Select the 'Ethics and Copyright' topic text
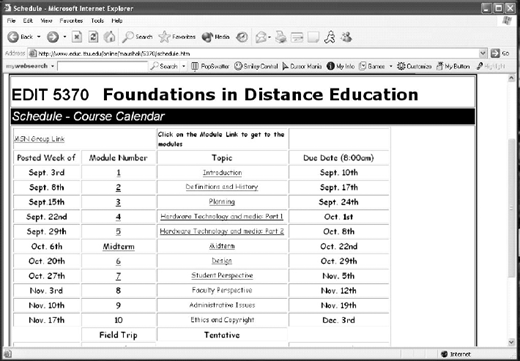Screen dimensions: 520x361 pyautogui.click(x=222, y=320)
